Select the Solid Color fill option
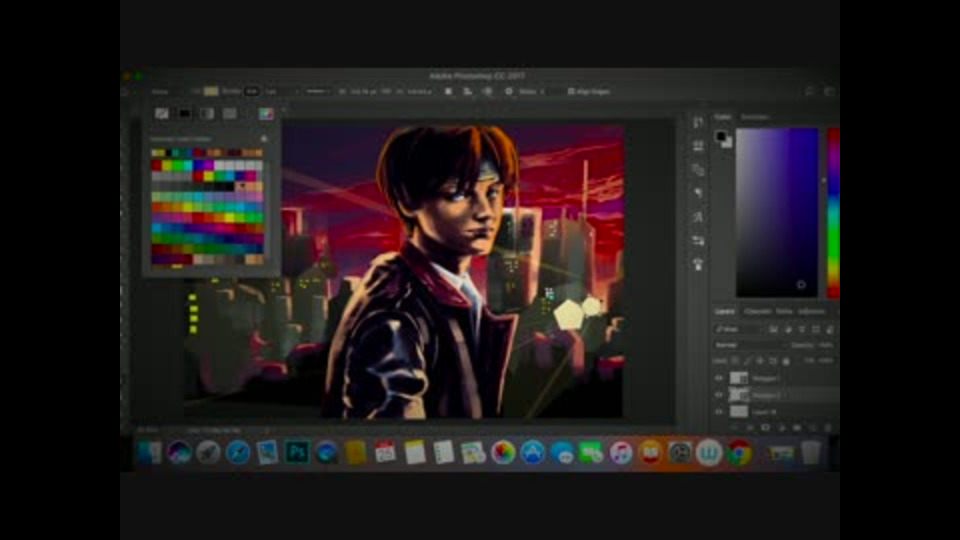This screenshot has height=540, width=960. coord(184,113)
